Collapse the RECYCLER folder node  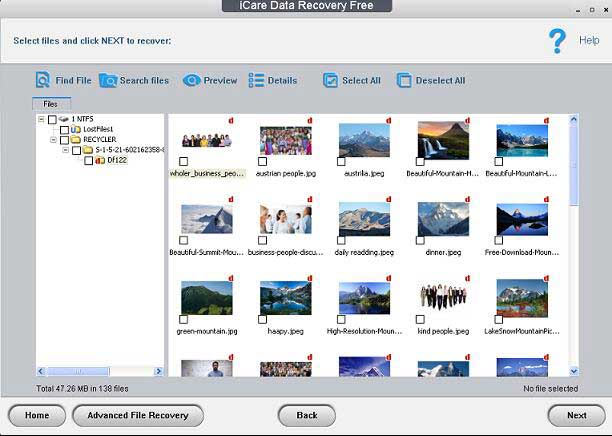point(53,140)
